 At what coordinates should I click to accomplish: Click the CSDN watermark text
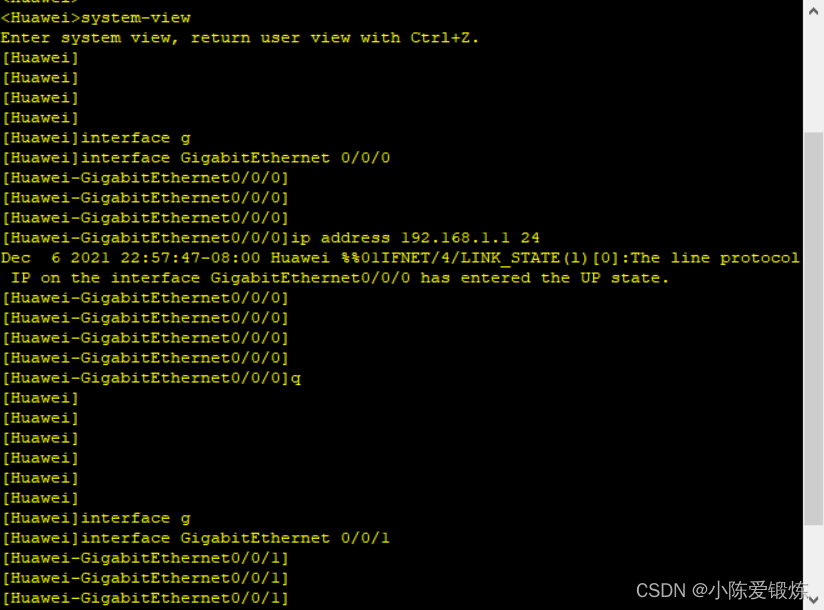pos(722,591)
